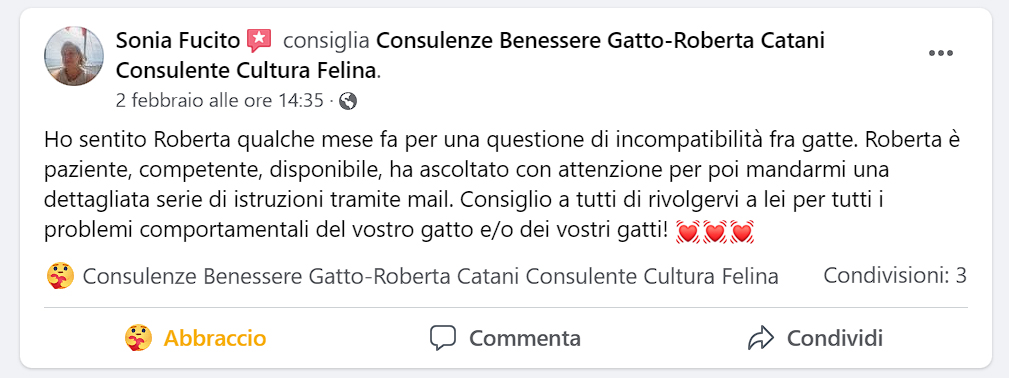Click the Commenta speech bubble icon
The height and width of the screenshot is (378, 1009).
pos(443,337)
